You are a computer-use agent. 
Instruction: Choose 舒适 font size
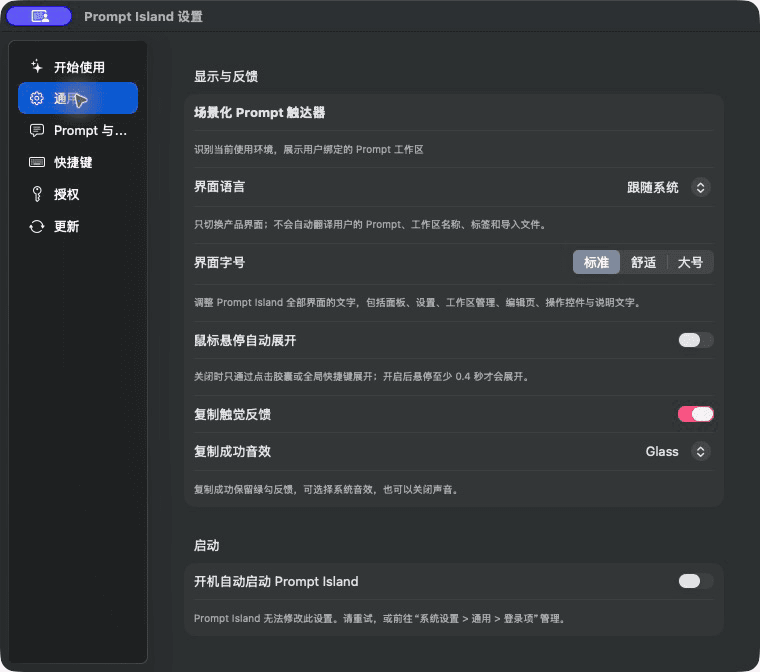click(643, 262)
